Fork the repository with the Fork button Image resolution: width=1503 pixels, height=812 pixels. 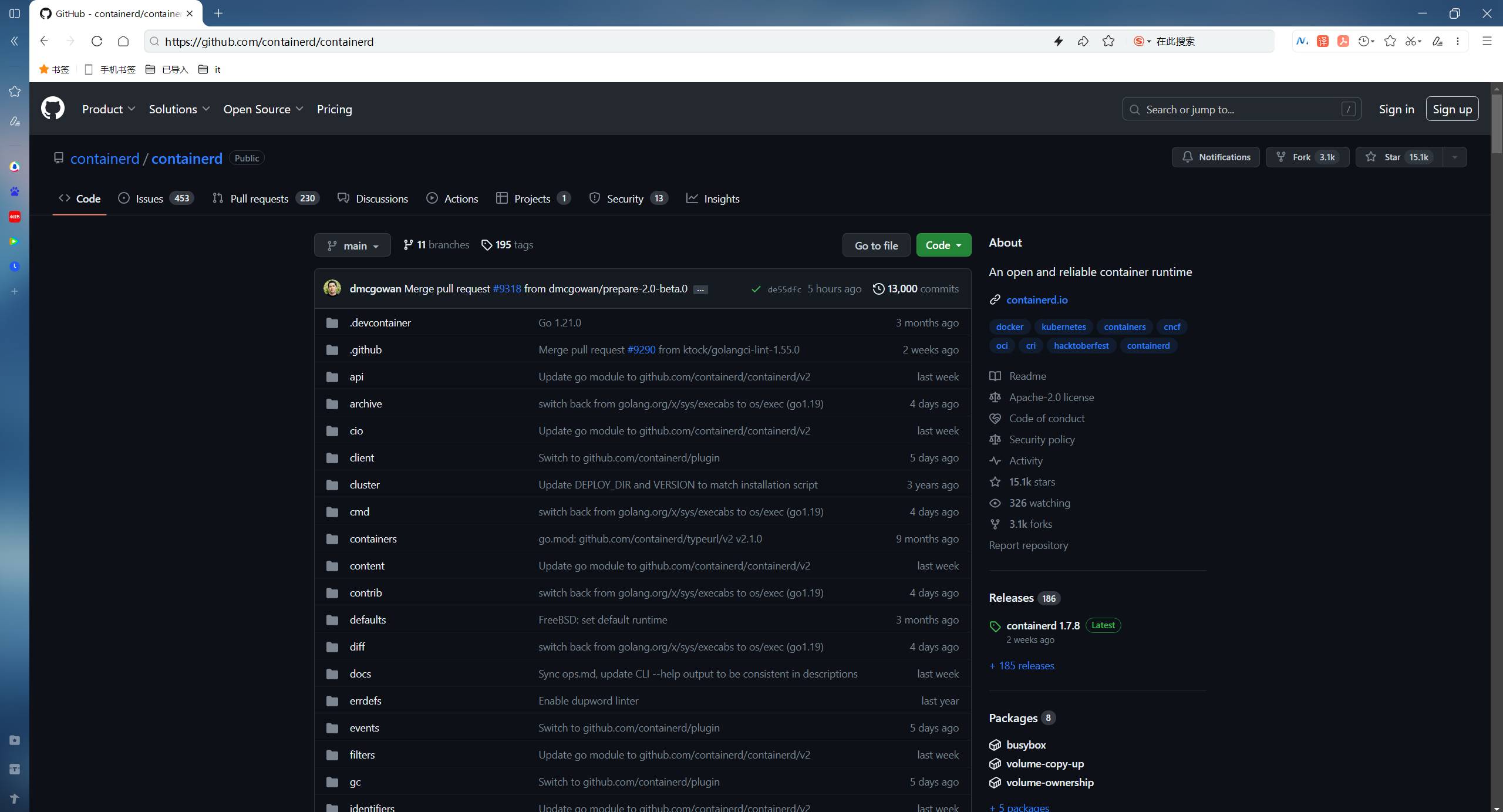(1307, 157)
